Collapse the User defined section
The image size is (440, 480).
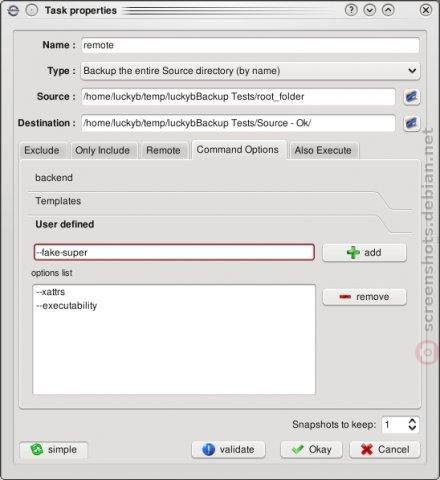pyautogui.click(x=65, y=224)
